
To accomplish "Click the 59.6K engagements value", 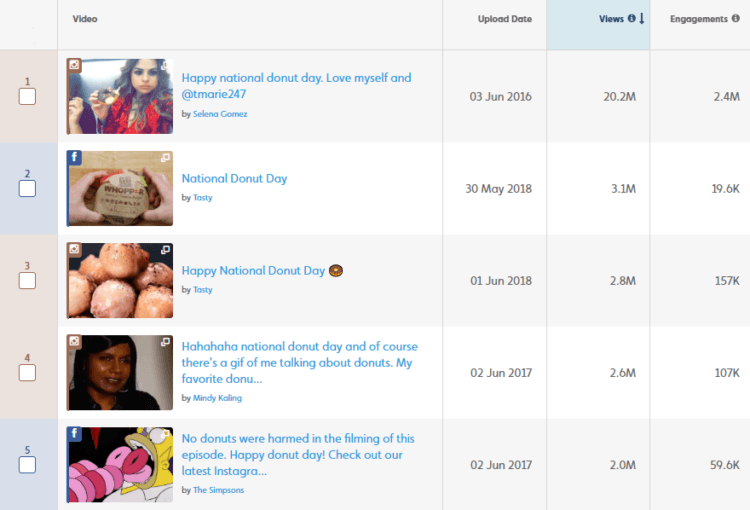I will coord(725,465).
